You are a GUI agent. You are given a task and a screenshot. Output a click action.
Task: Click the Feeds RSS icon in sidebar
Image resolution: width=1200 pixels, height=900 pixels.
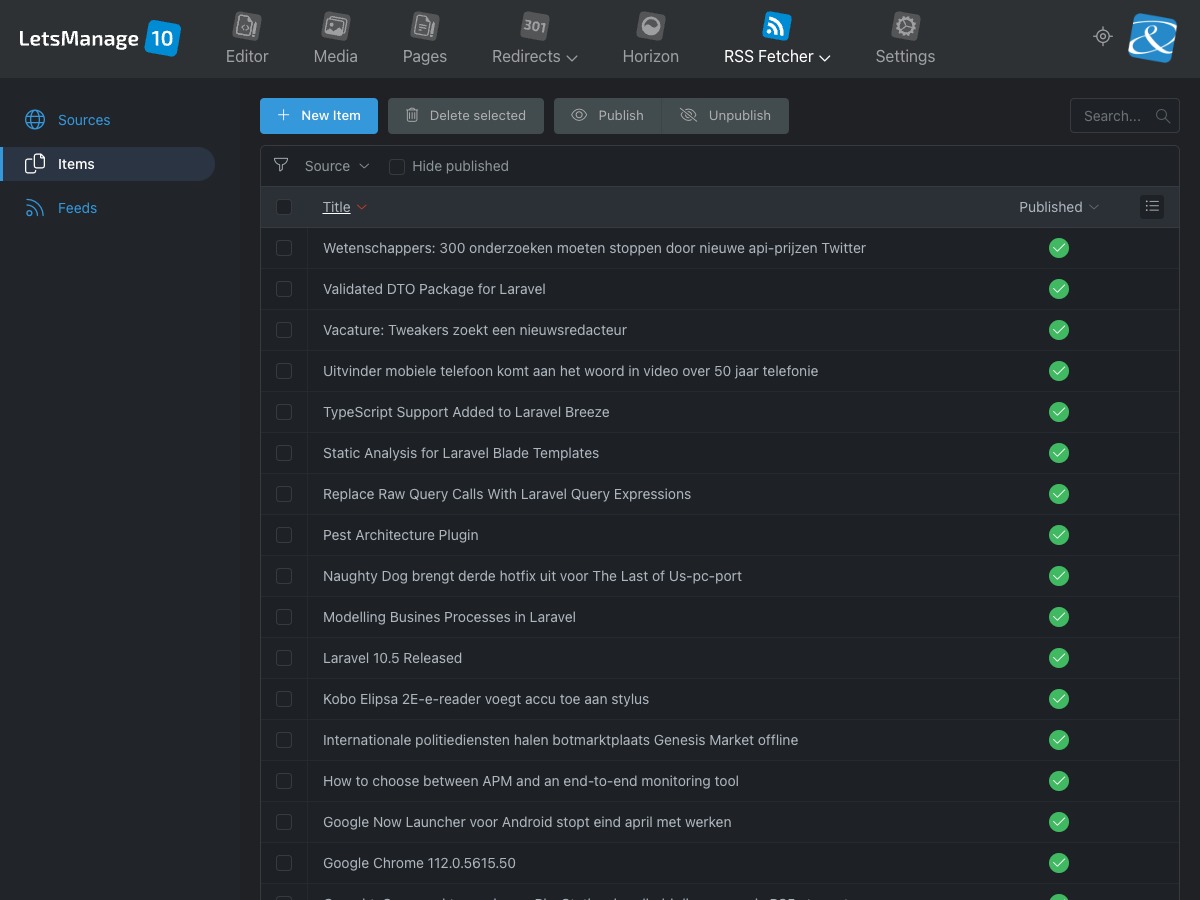[x=35, y=208]
